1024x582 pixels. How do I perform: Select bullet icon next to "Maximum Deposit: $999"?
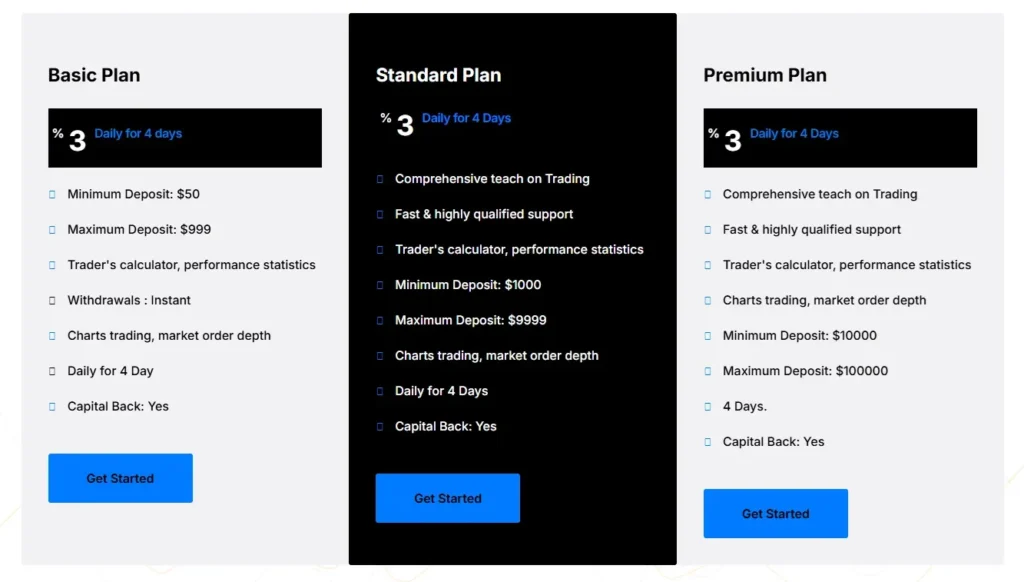[x=53, y=230]
